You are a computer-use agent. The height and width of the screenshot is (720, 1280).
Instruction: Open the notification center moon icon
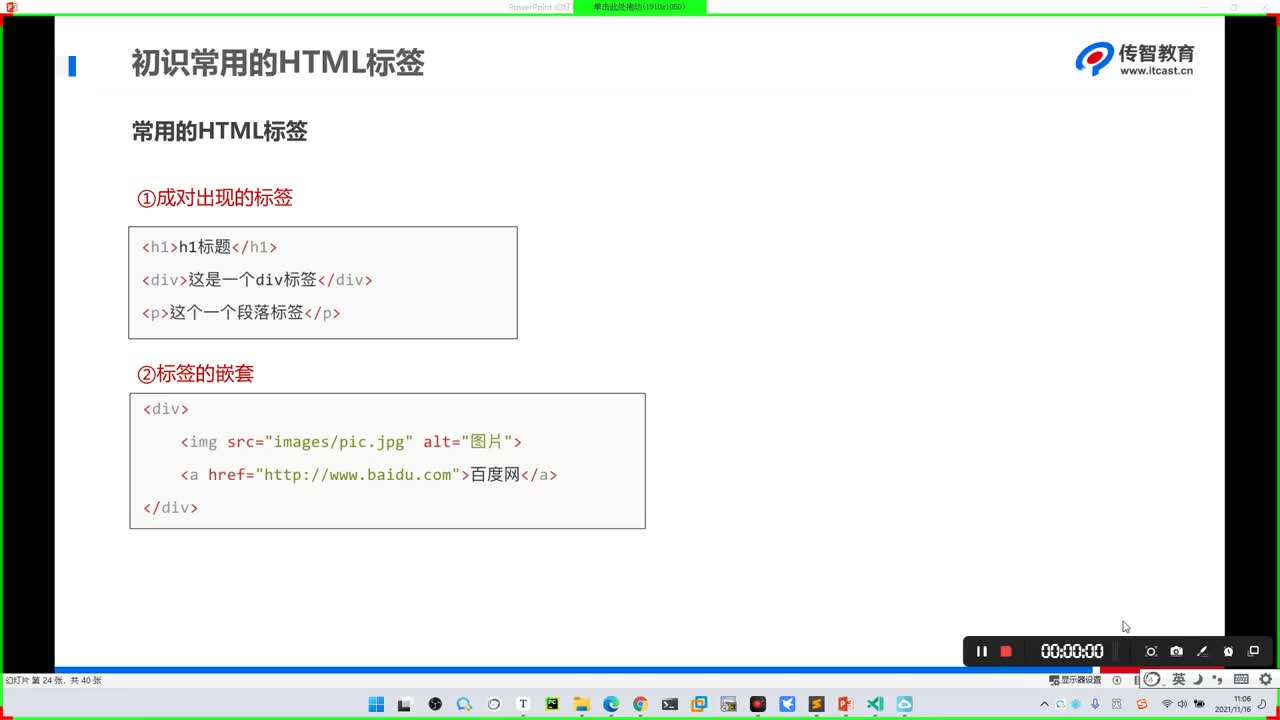pos(1262,704)
